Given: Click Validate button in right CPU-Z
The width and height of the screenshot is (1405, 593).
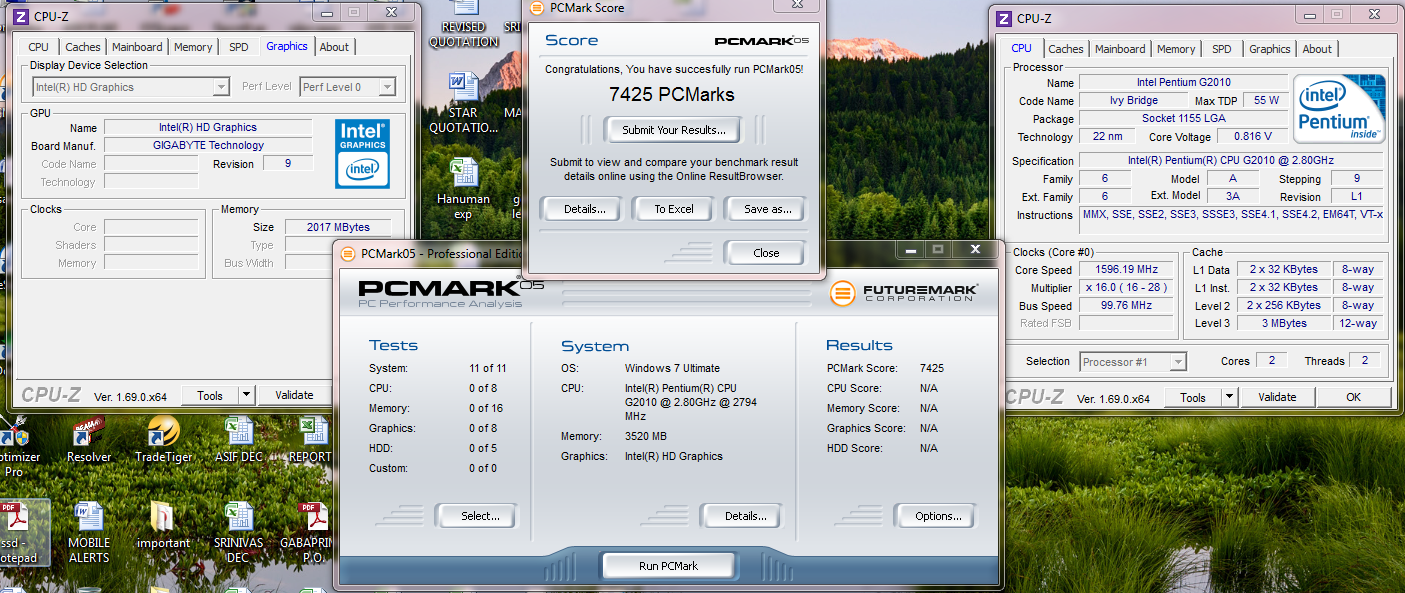Looking at the screenshot, I should pos(1277,397).
